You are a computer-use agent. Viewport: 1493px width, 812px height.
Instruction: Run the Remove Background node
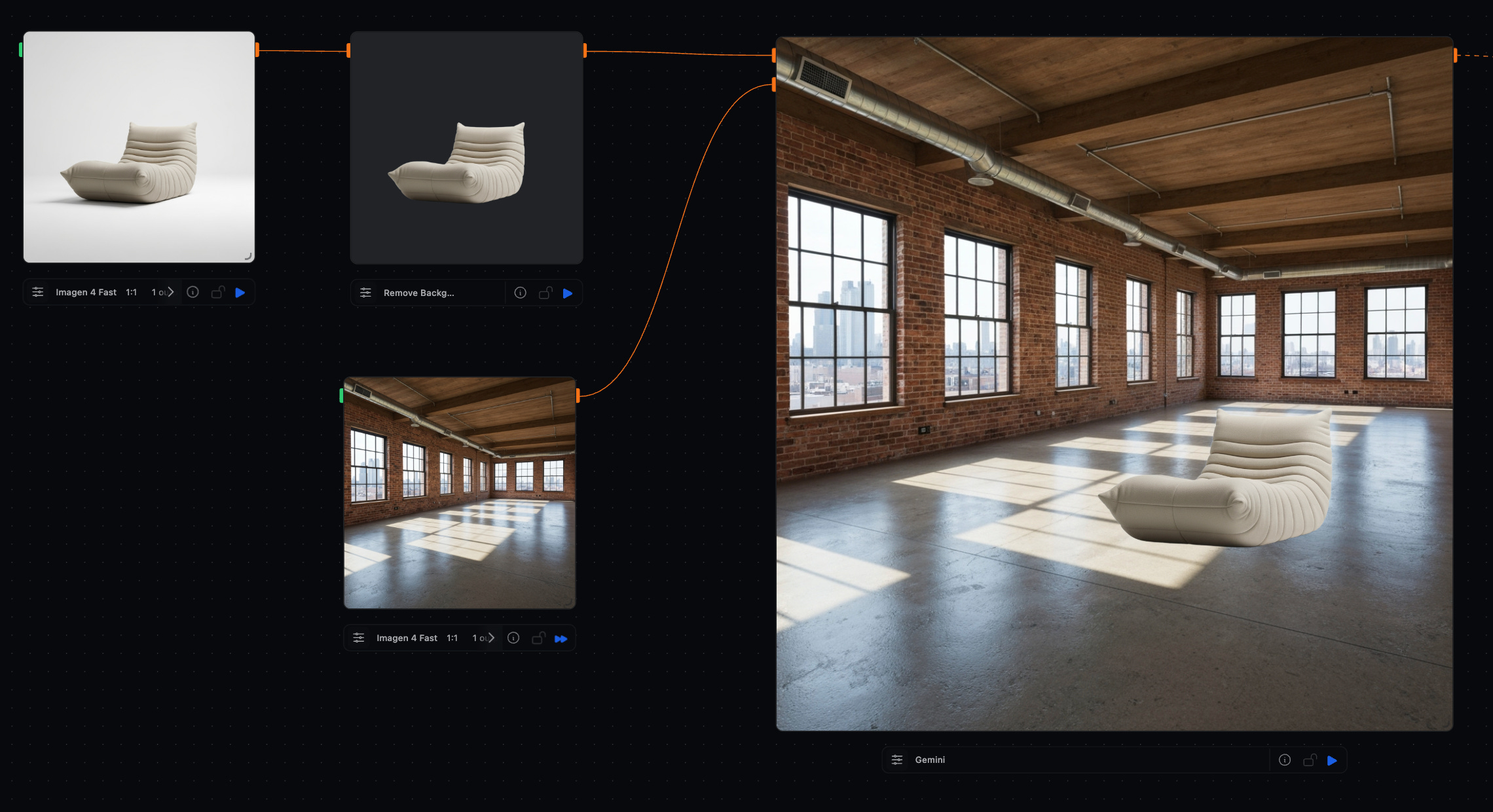[568, 293]
